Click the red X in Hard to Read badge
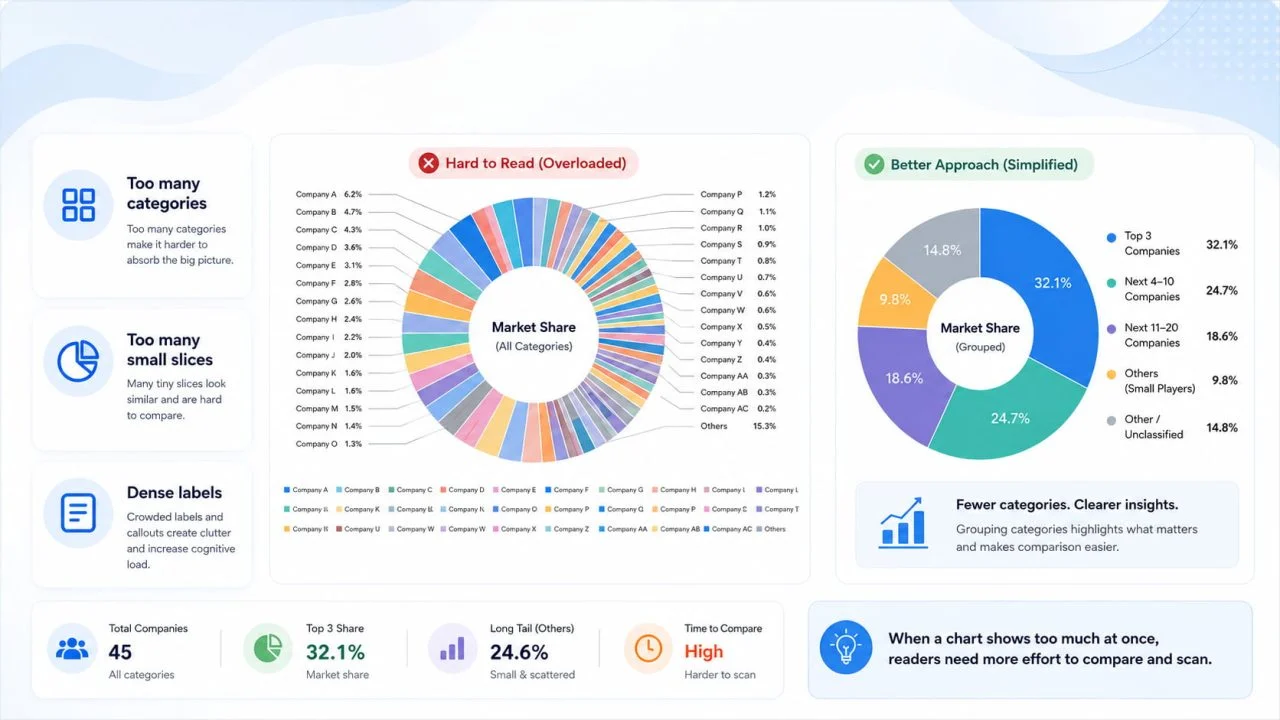The width and height of the screenshot is (1280, 720). [x=429, y=163]
